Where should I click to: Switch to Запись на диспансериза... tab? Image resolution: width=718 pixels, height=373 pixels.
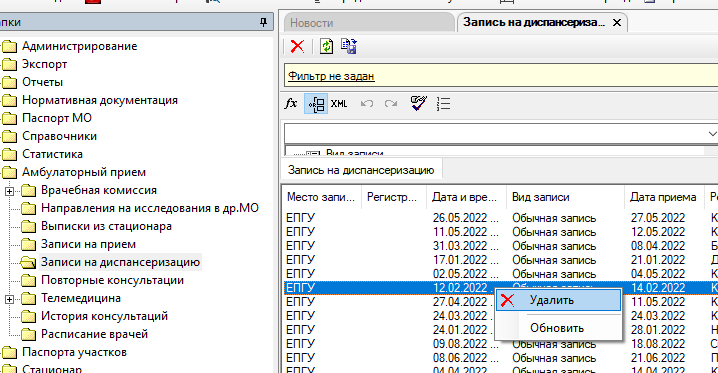point(534,22)
